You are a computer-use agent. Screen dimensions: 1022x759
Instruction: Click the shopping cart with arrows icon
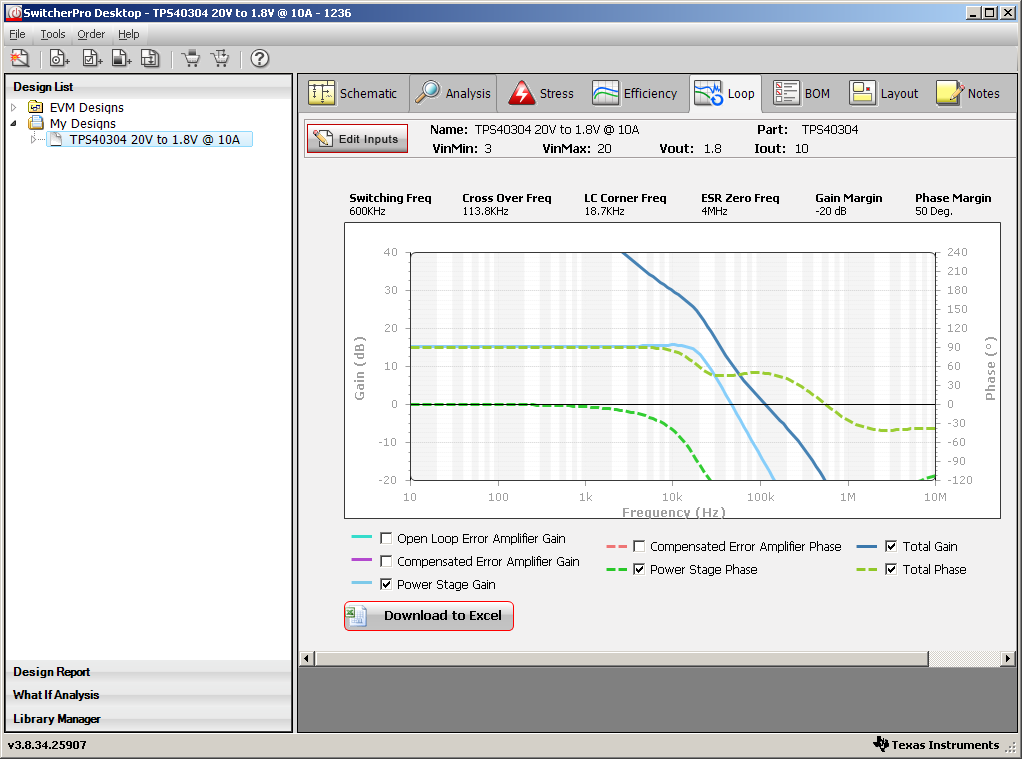[x=220, y=59]
